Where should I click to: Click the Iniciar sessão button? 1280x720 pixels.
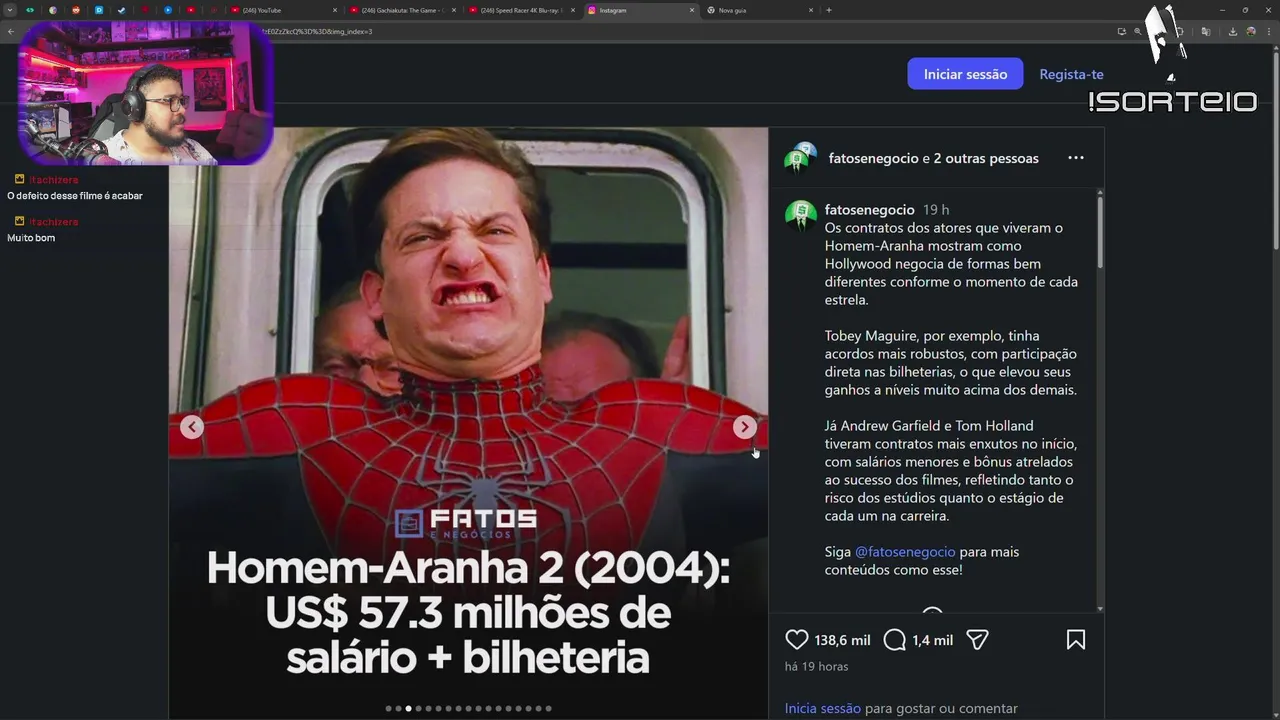coord(965,74)
